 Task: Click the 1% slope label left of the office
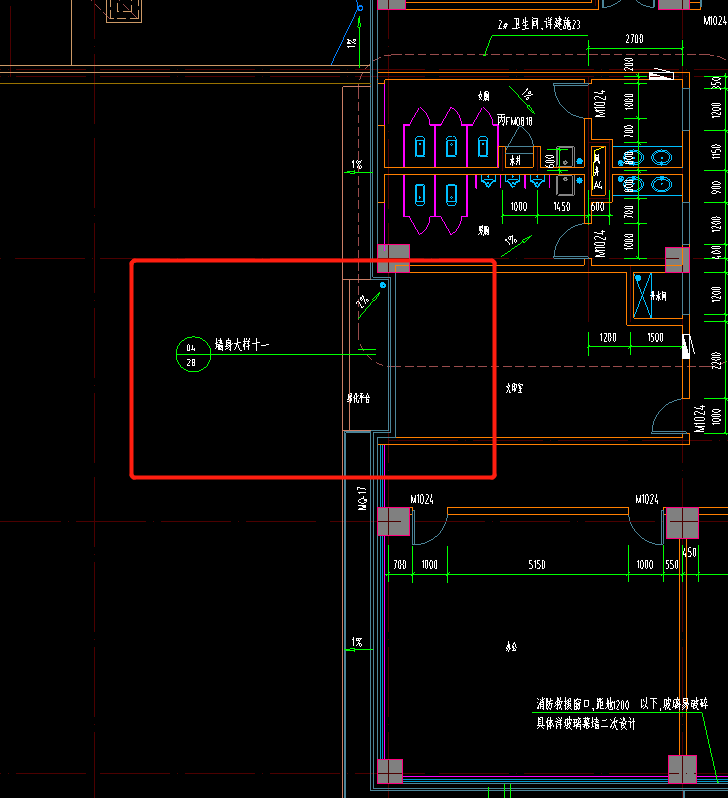pos(357,642)
